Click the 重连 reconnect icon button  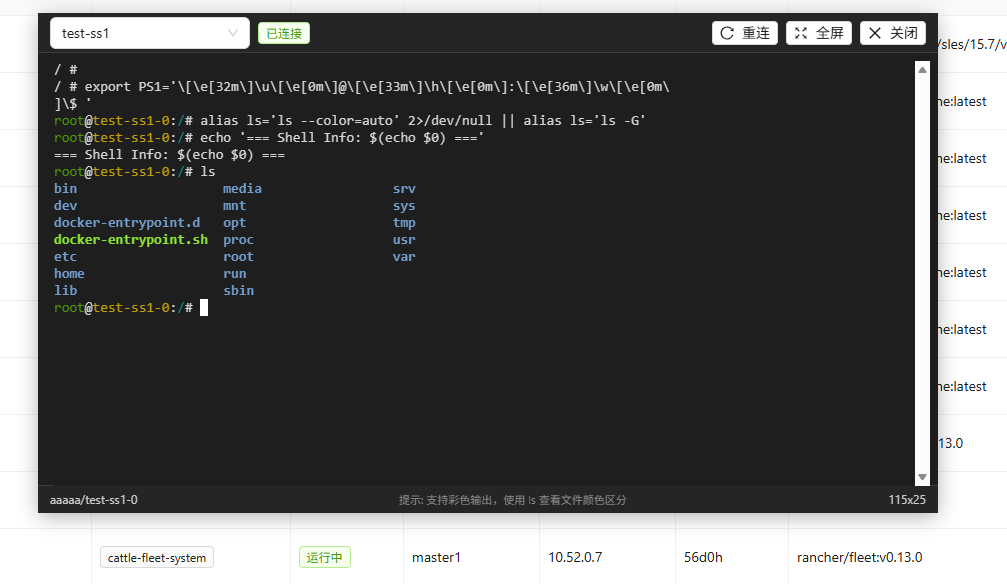click(x=744, y=33)
